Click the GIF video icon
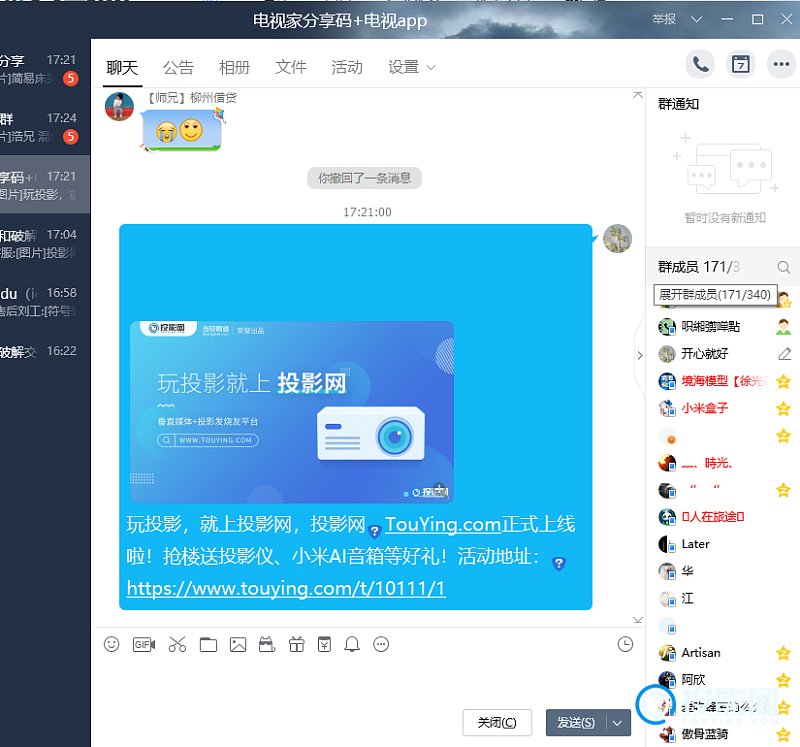The image size is (800, 747). 144,645
